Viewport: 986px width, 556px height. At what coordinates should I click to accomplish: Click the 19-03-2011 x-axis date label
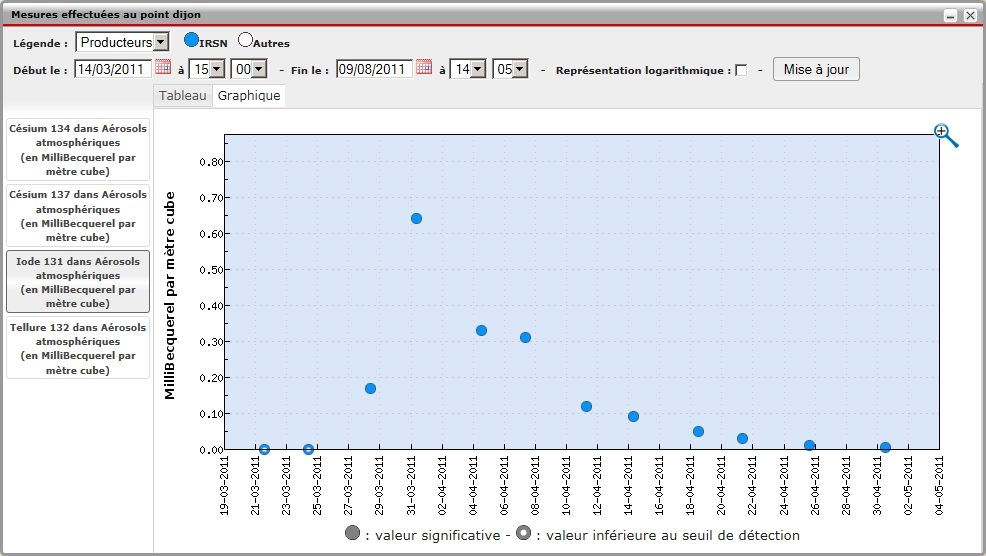pos(224,486)
